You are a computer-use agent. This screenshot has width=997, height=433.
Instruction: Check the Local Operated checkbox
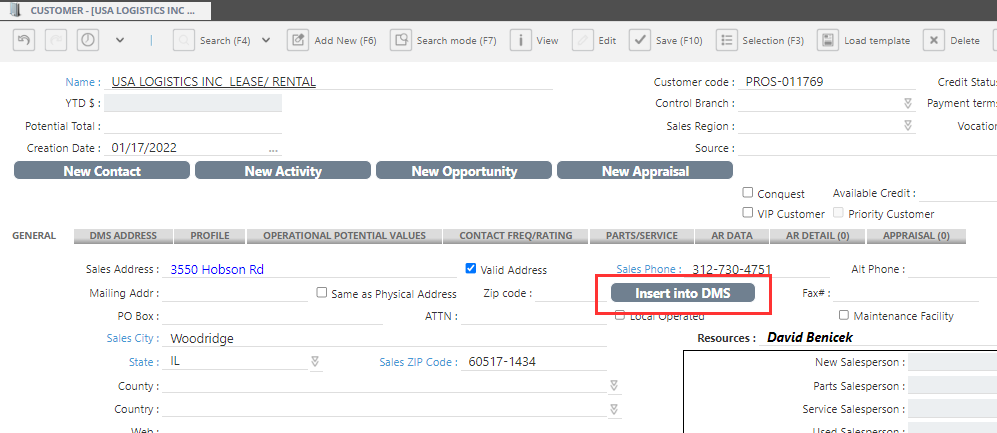click(620, 315)
